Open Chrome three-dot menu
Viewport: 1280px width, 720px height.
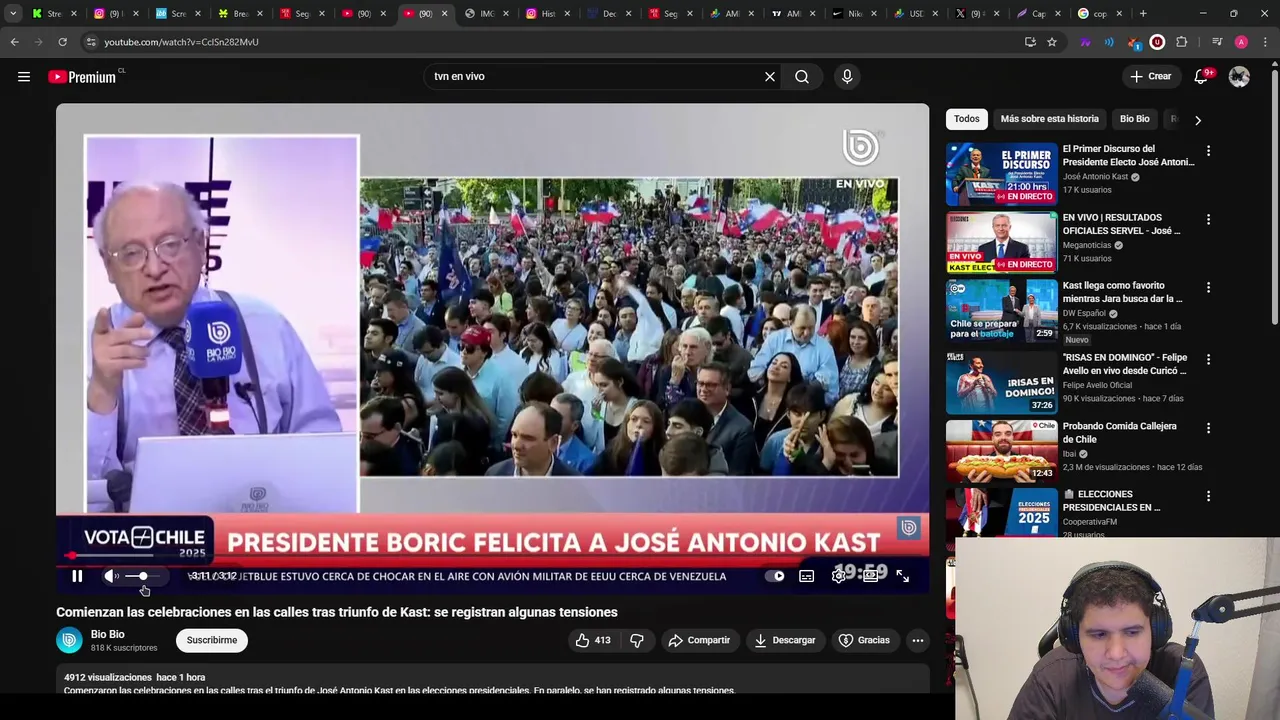click(x=1264, y=42)
